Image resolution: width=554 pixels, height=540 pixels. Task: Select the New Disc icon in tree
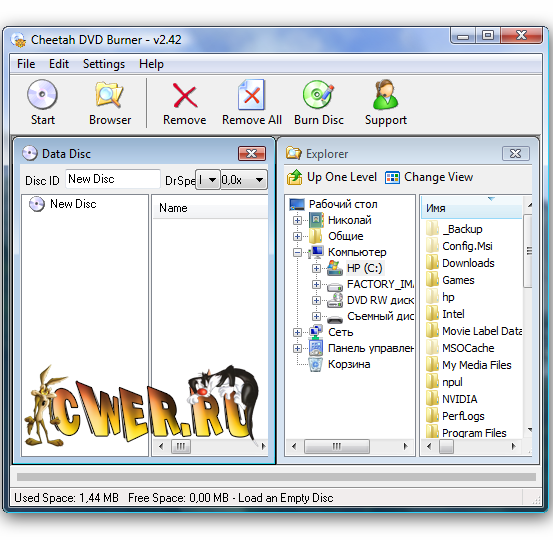pyautogui.click(x=37, y=204)
